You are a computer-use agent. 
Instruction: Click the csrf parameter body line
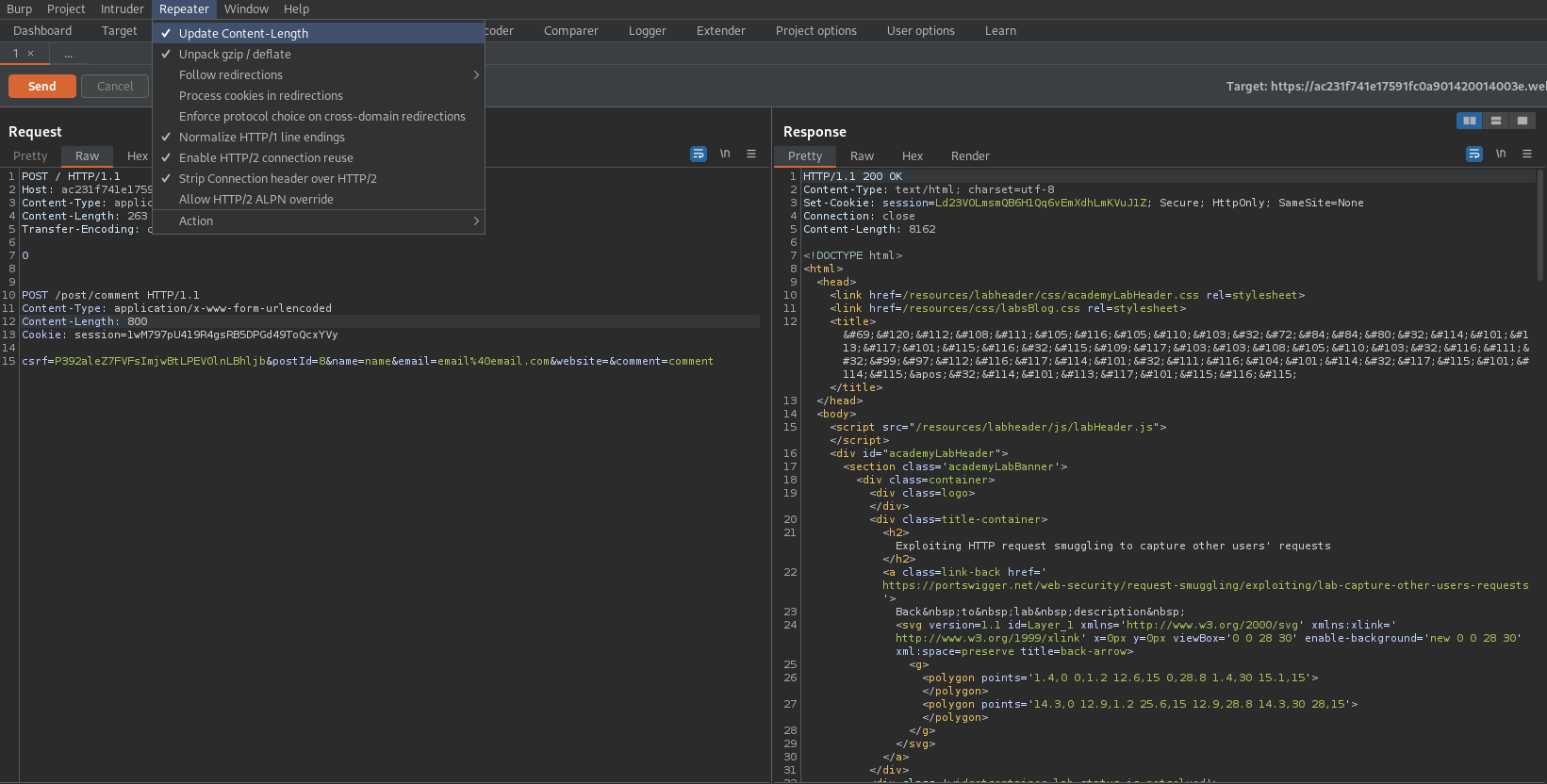pyautogui.click(x=368, y=361)
